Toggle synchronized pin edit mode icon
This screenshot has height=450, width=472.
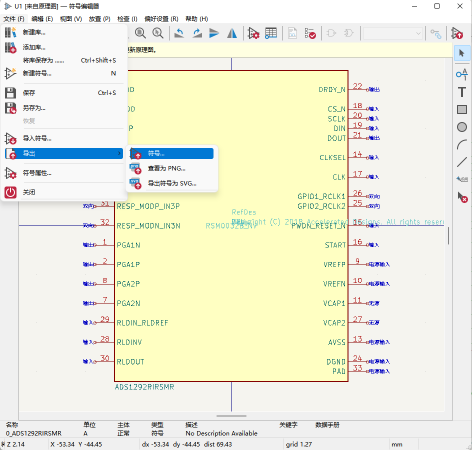coord(436,33)
